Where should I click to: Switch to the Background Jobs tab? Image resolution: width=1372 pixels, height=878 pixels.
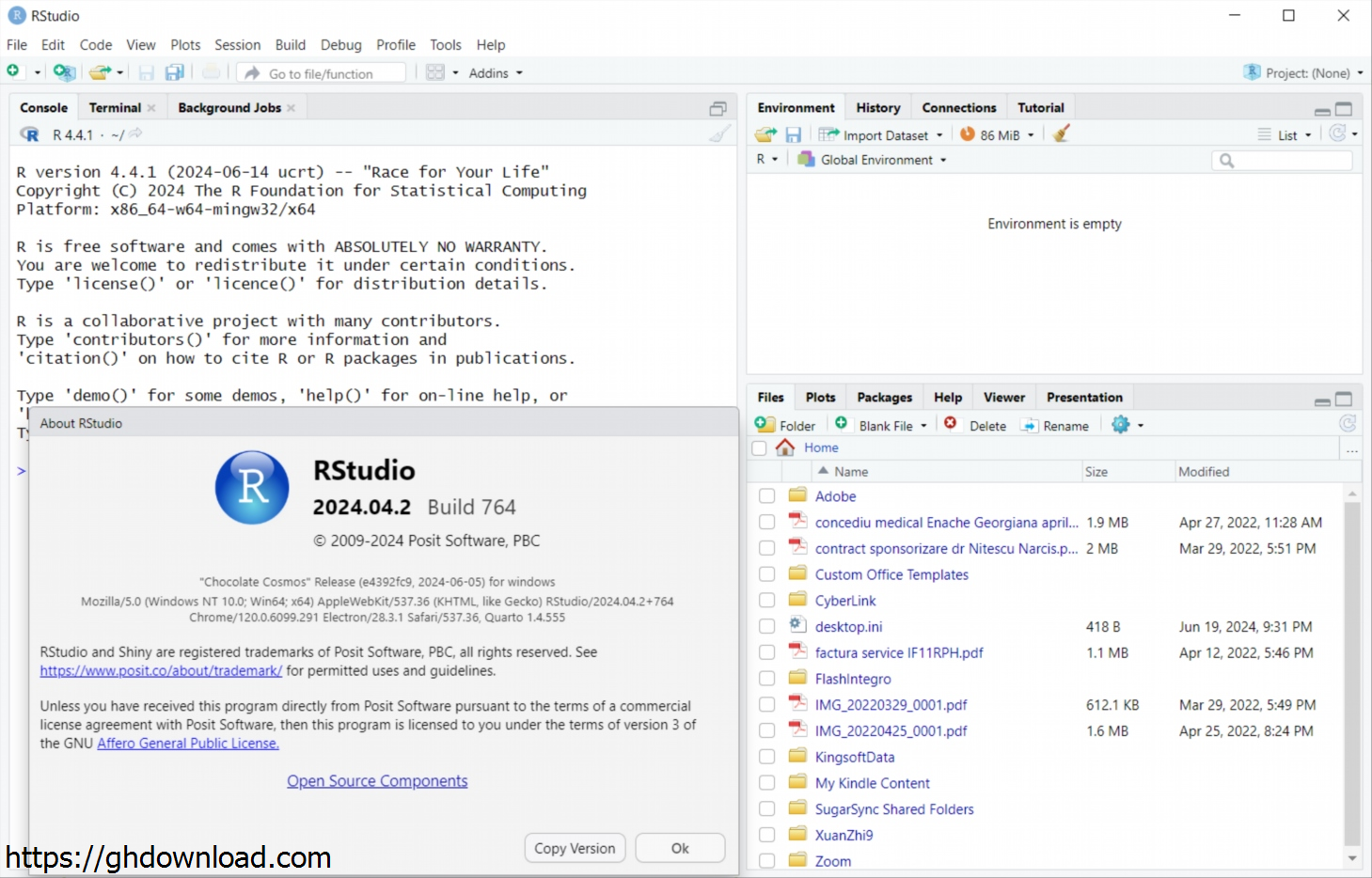click(229, 108)
